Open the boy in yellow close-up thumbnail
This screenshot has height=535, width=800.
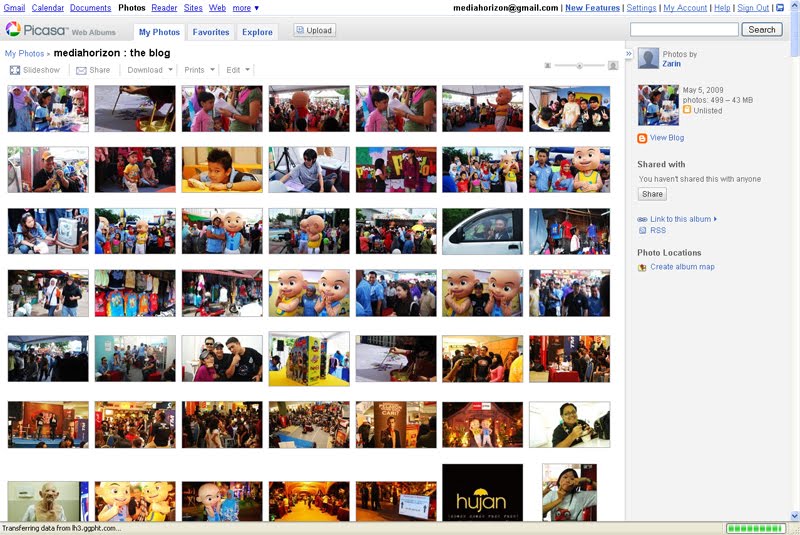click(x=222, y=170)
